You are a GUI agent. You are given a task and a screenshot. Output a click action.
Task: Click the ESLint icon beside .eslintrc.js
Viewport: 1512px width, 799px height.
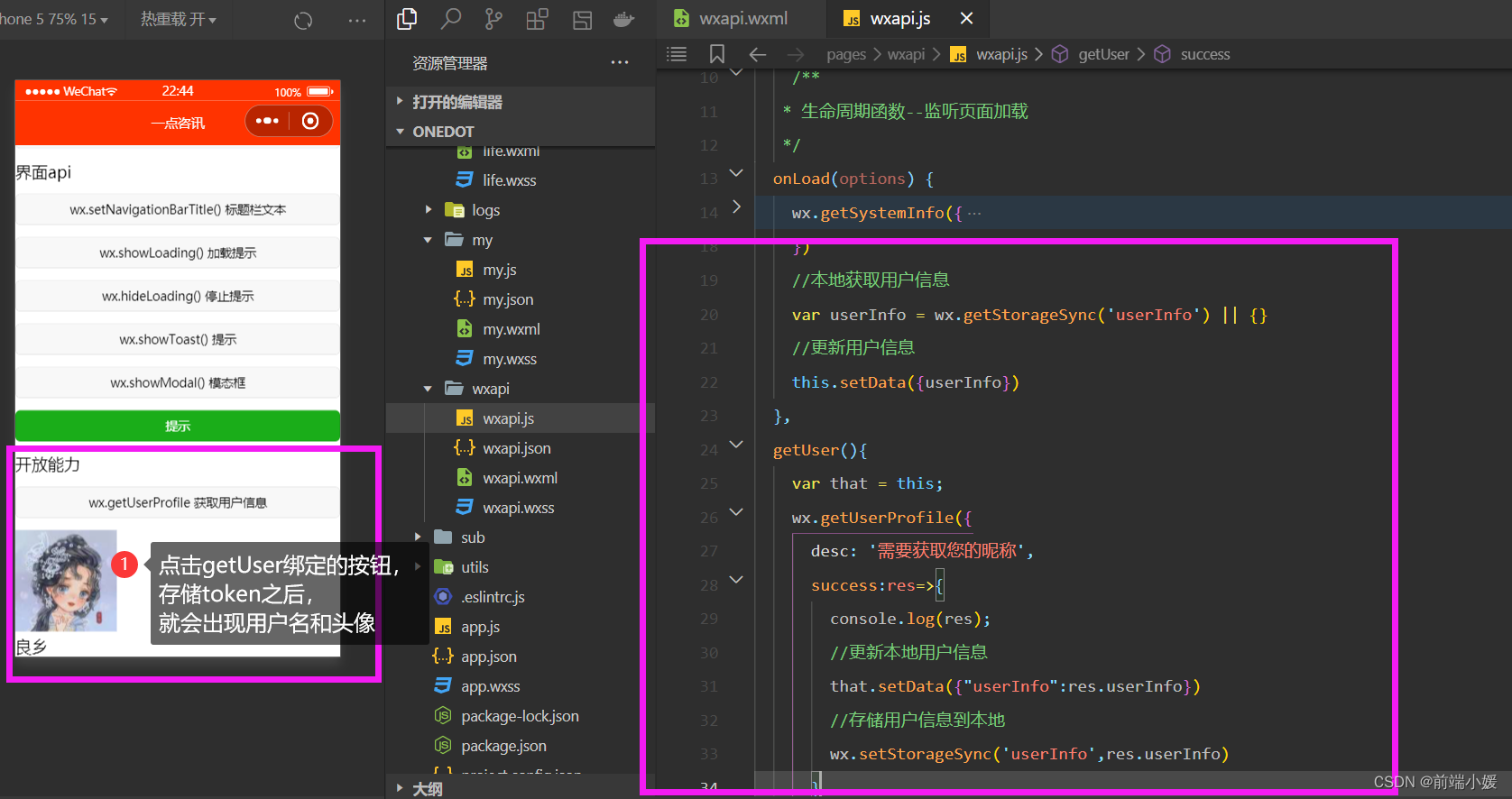click(x=443, y=596)
